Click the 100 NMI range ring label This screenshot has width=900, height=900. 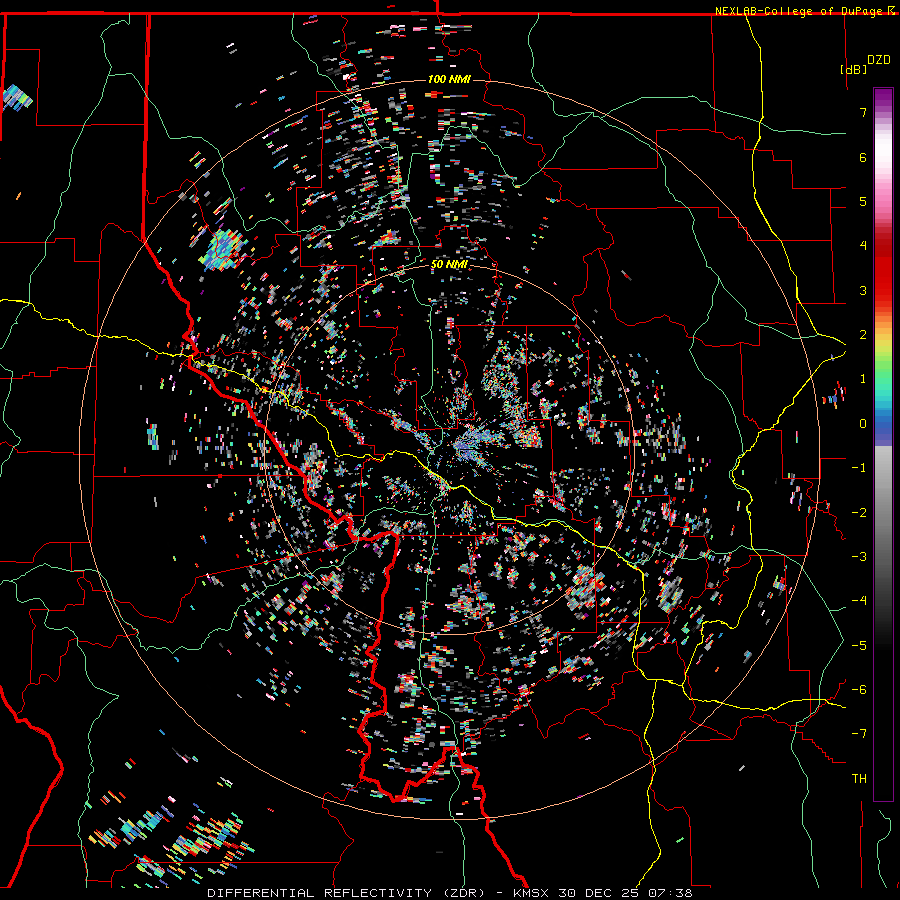tap(449, 79)
